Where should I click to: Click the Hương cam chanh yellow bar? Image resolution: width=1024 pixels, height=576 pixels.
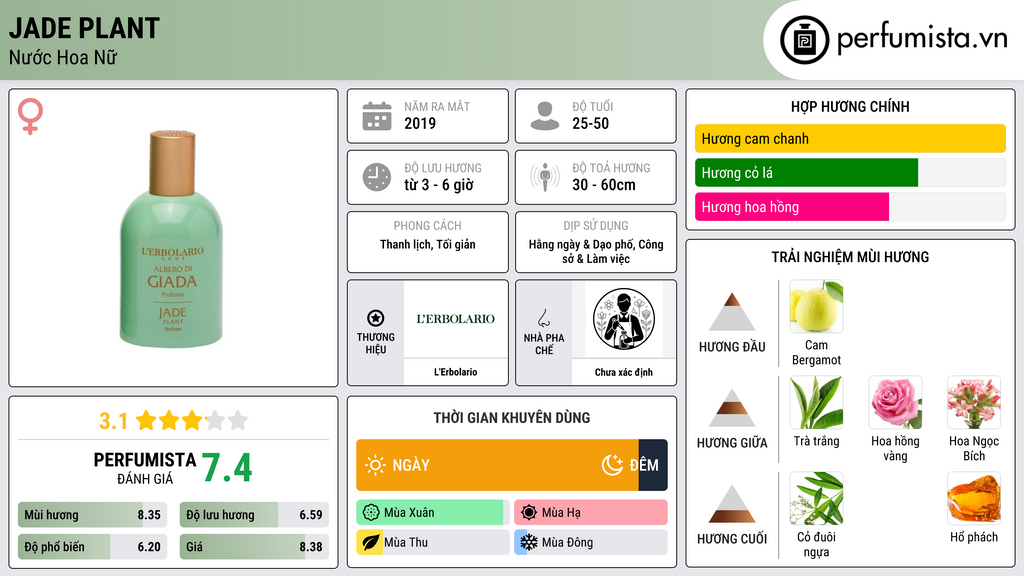(850, 138)
